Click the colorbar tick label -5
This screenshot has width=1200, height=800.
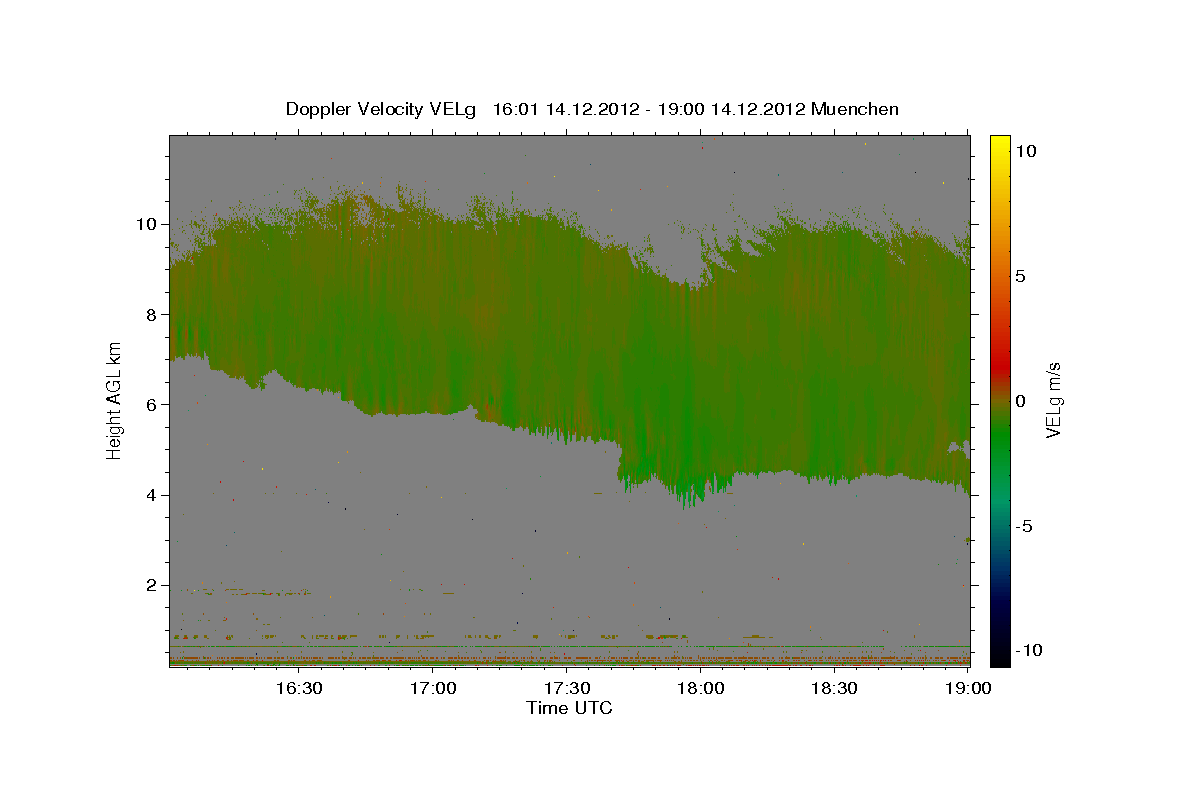tap(1024, 527)
